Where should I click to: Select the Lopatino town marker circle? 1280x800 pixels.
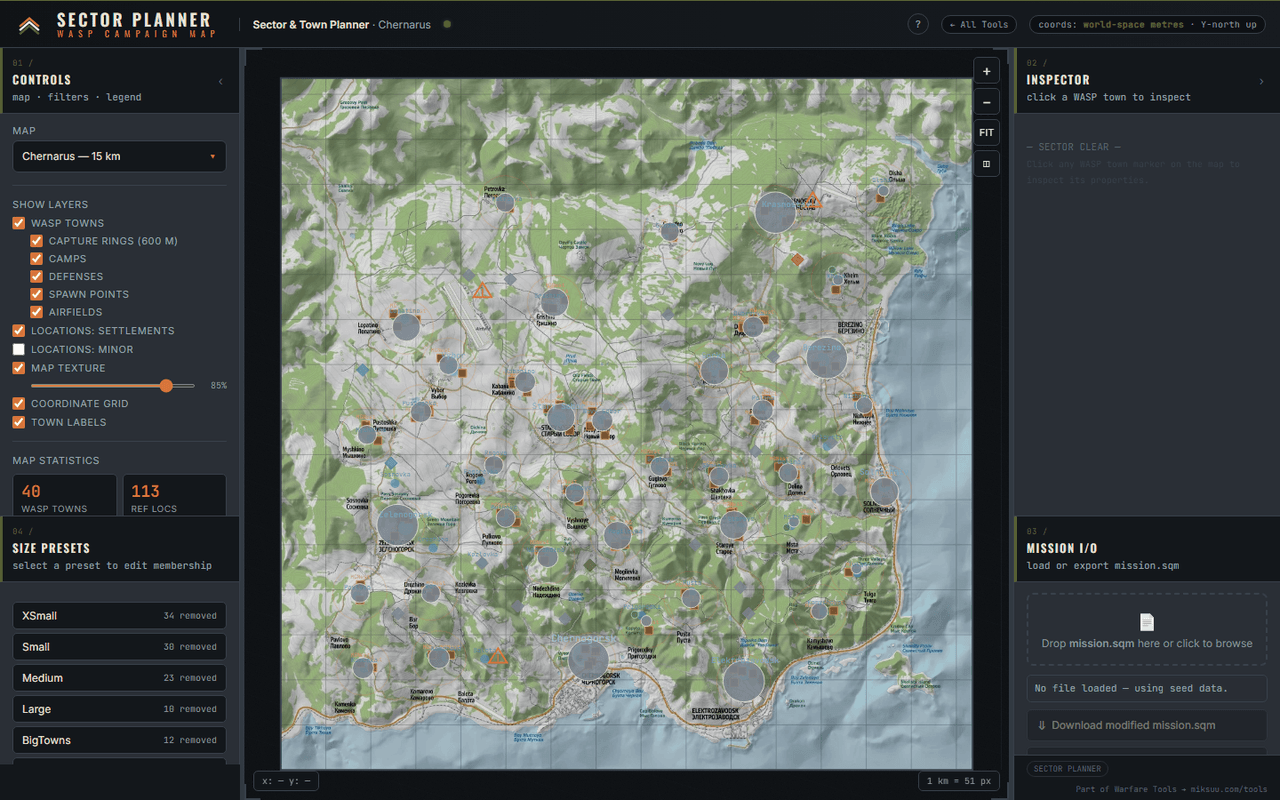click(x=406, y=327)
